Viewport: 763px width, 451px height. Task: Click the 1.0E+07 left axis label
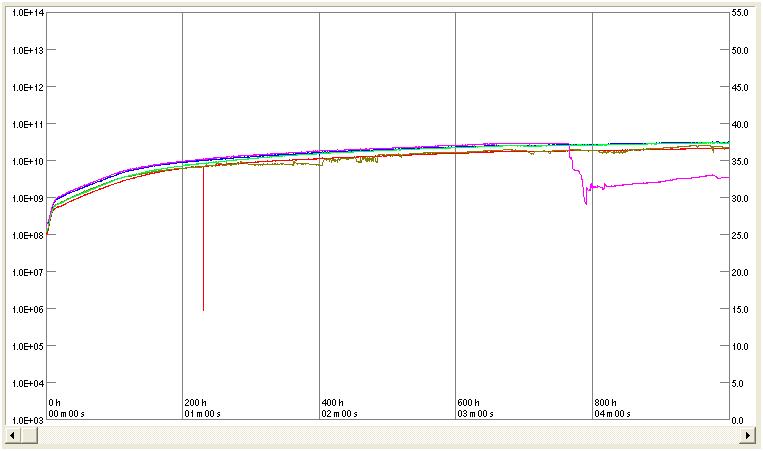tap(28, 272)
